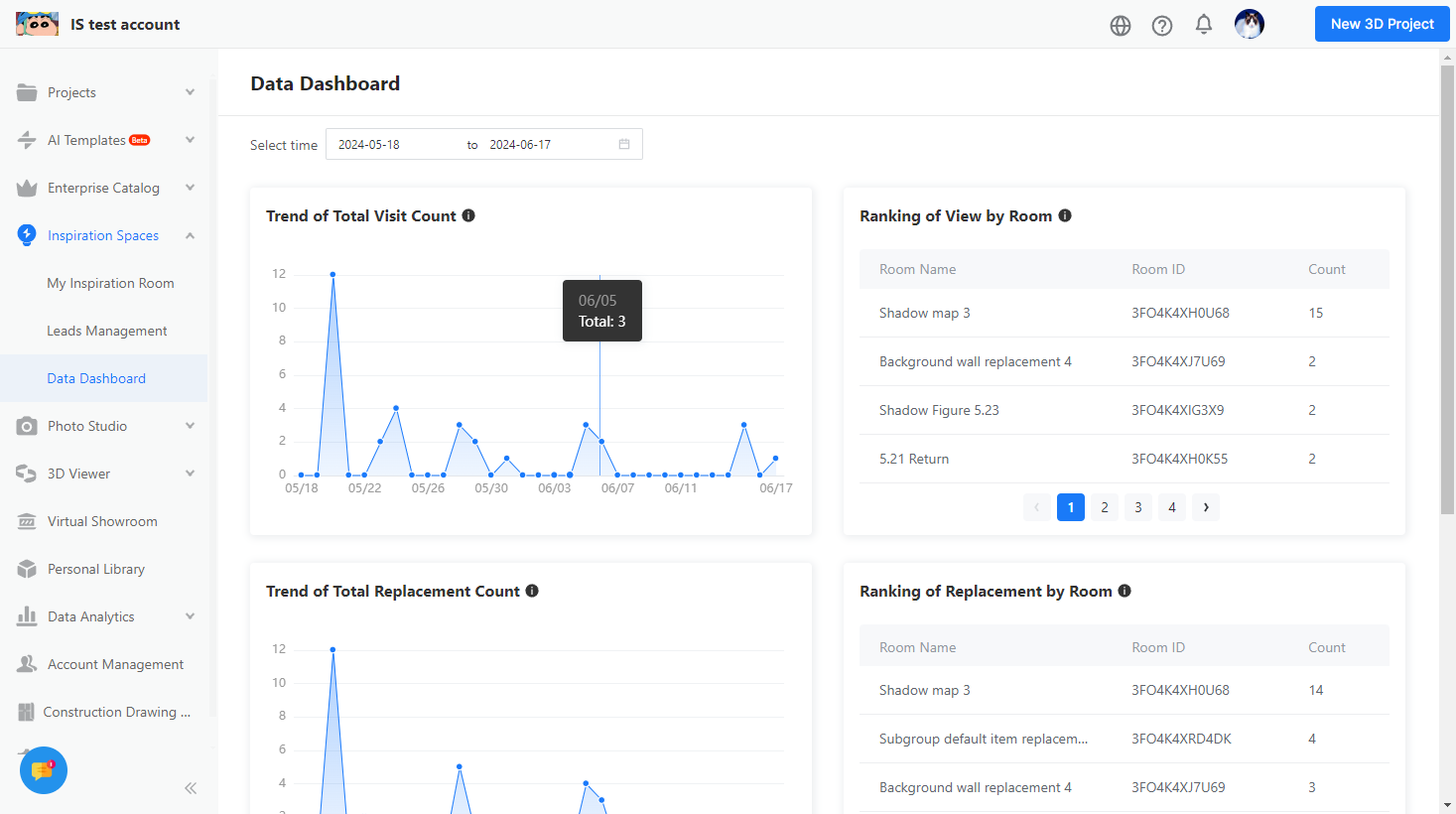Open Leads Management page

[107, 331]
